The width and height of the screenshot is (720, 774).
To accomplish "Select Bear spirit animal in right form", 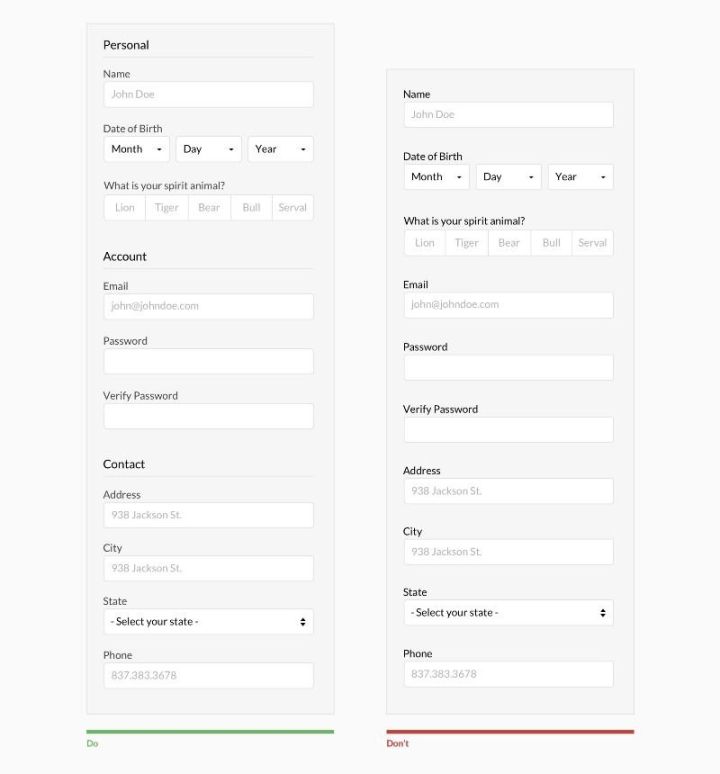I will coord(509,243).
